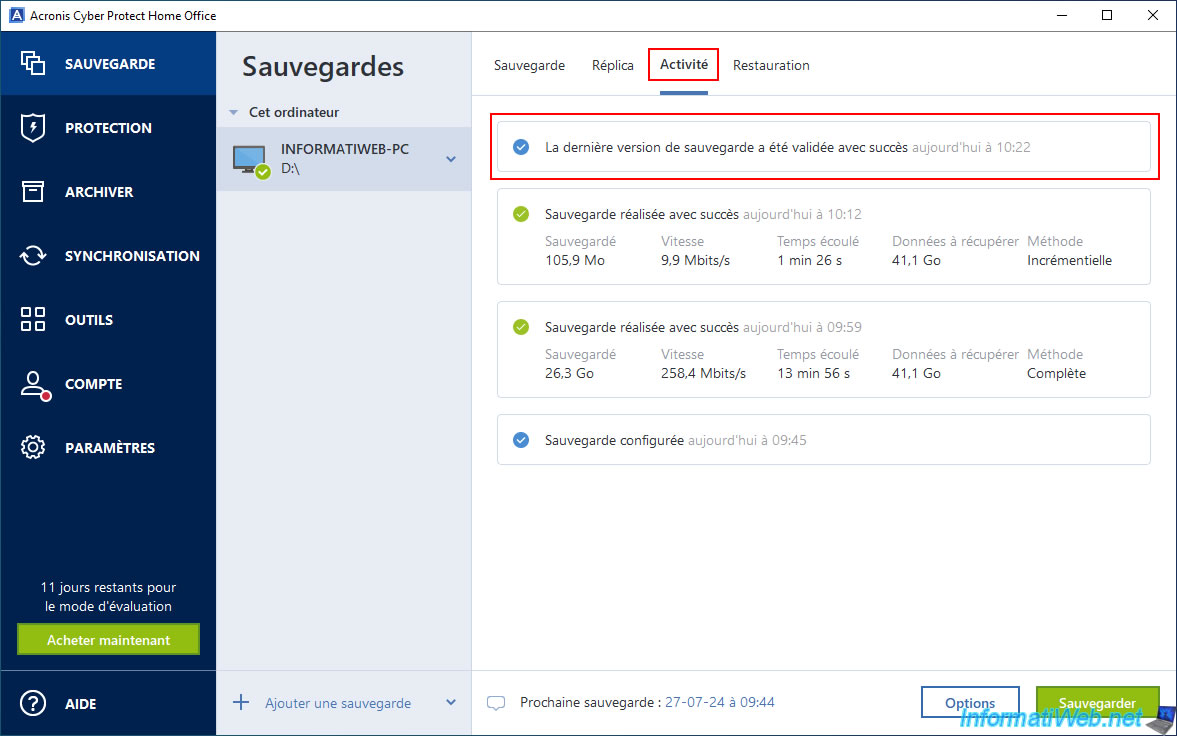Select the Outils grid icon
This screenshot has width=1177, height=736.
click(x=33, y=320)
